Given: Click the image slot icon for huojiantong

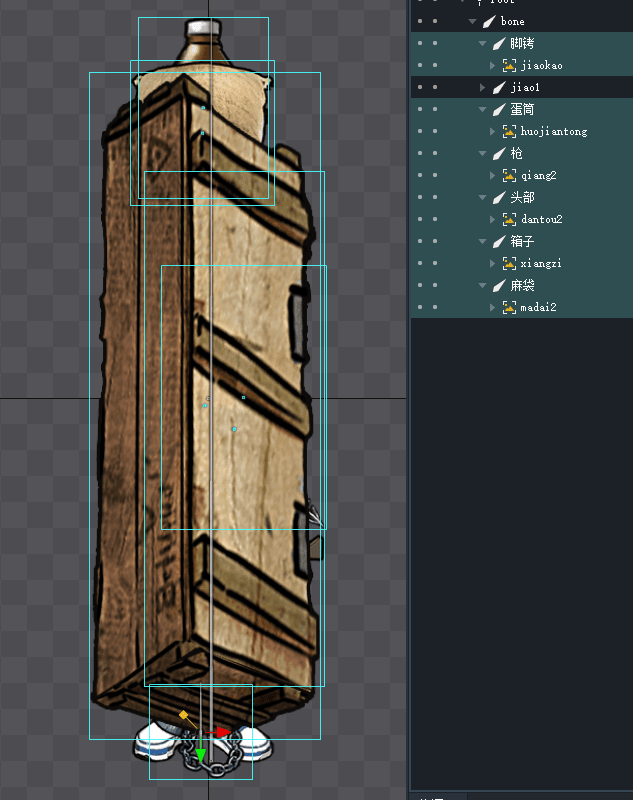Looking at the screenshot, I should pyautogui.click(x=509, y=132).
